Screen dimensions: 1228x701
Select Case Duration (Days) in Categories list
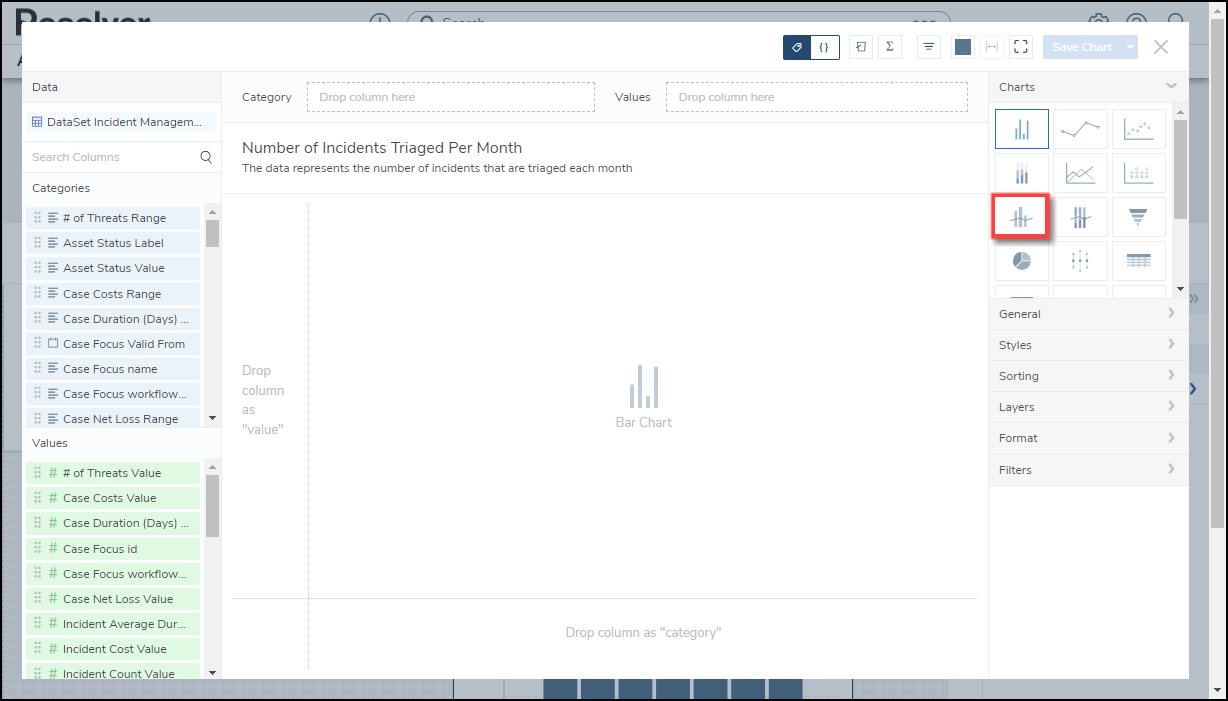pyautogui.click(x=113, y=319)
